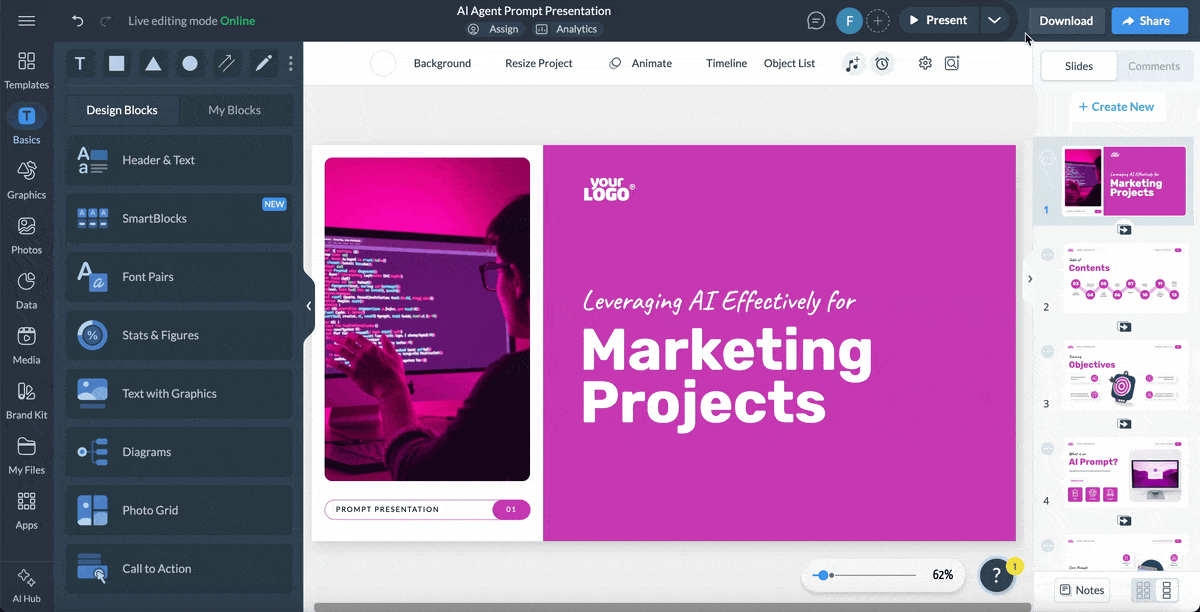Open Header & Text design block
Image resolution: width=1200 pixels, height=612 pixels.
coord(180,160)
